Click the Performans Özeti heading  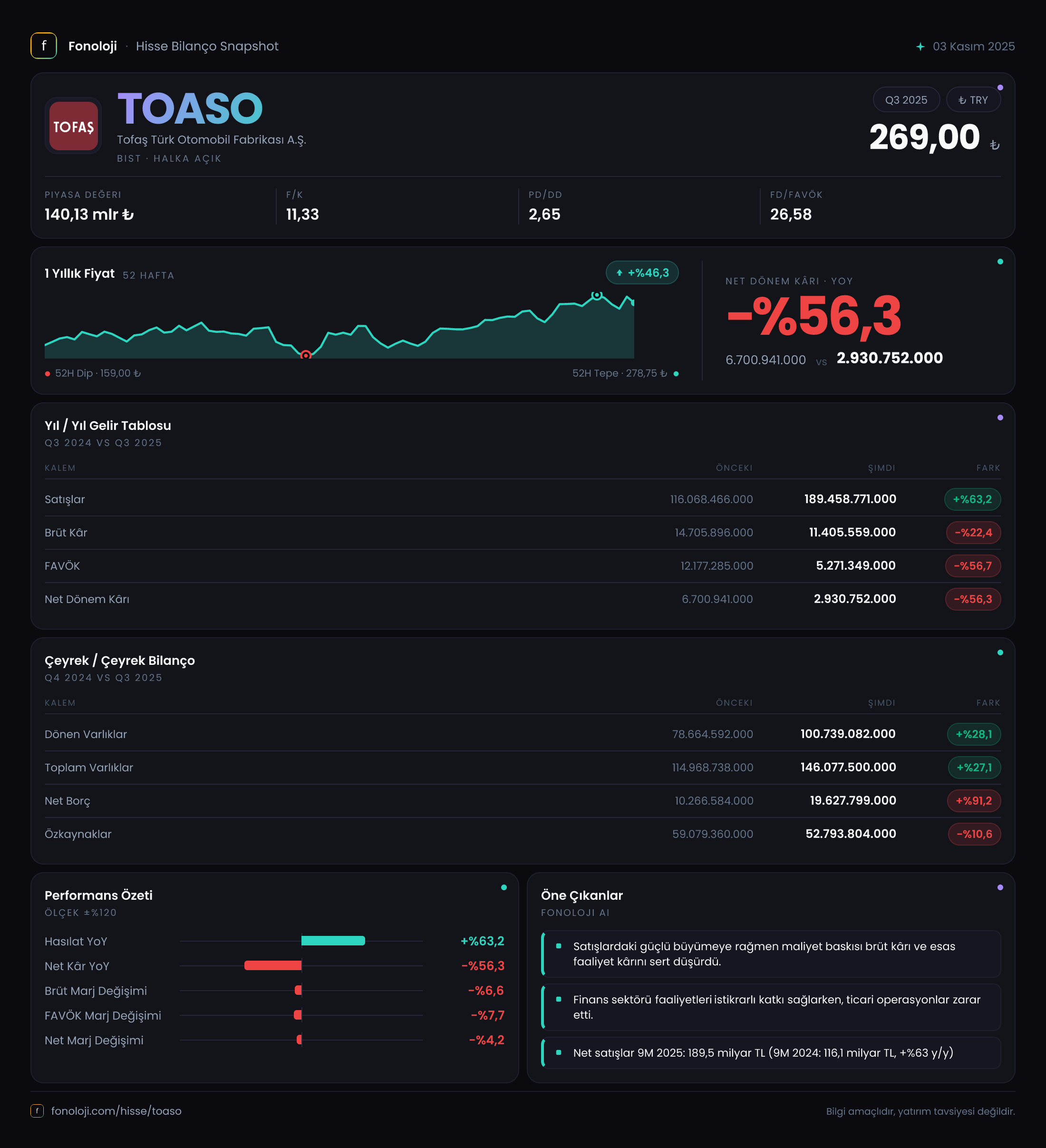(98, 895)
